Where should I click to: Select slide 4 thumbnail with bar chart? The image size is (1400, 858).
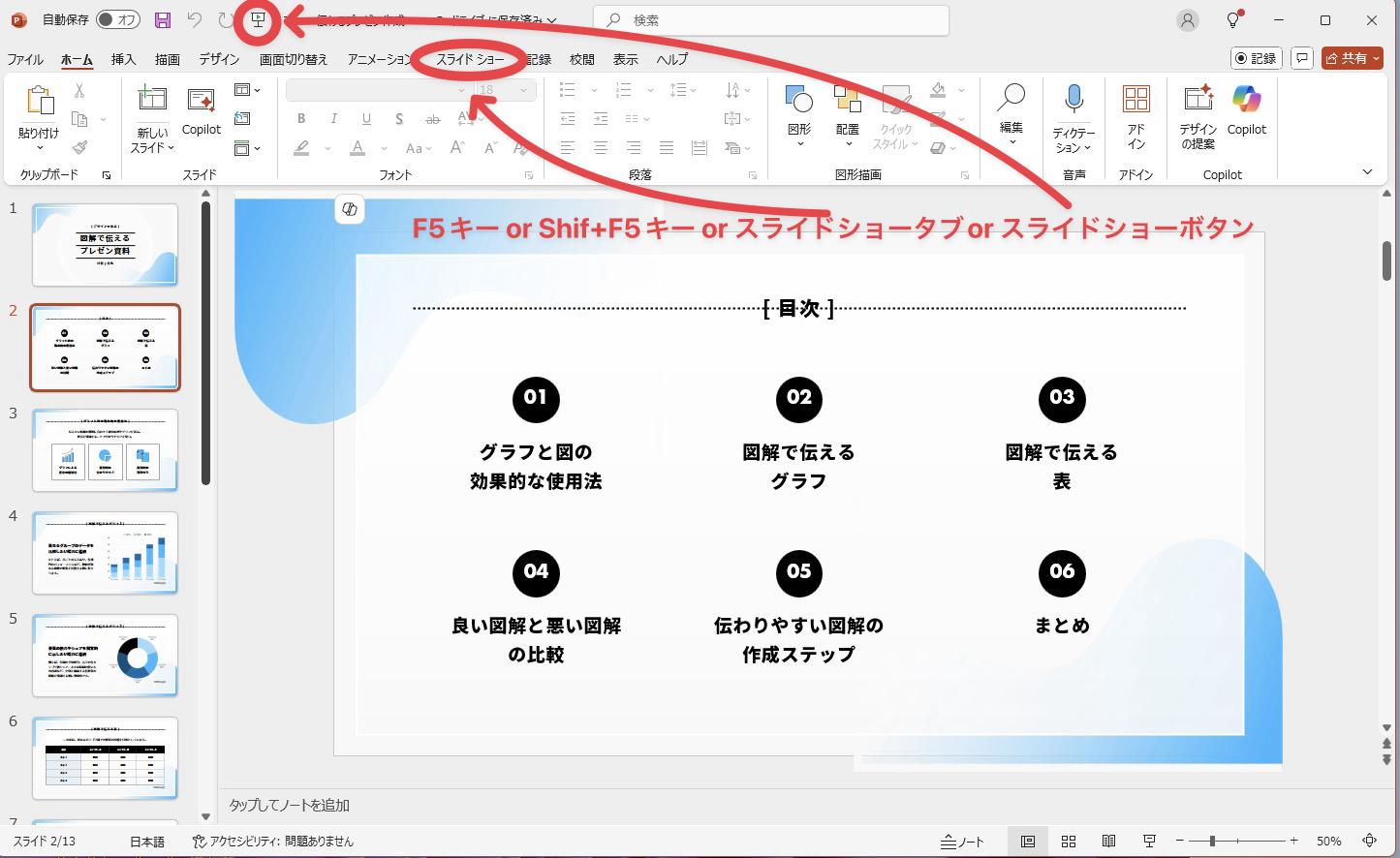click(106, 553)
